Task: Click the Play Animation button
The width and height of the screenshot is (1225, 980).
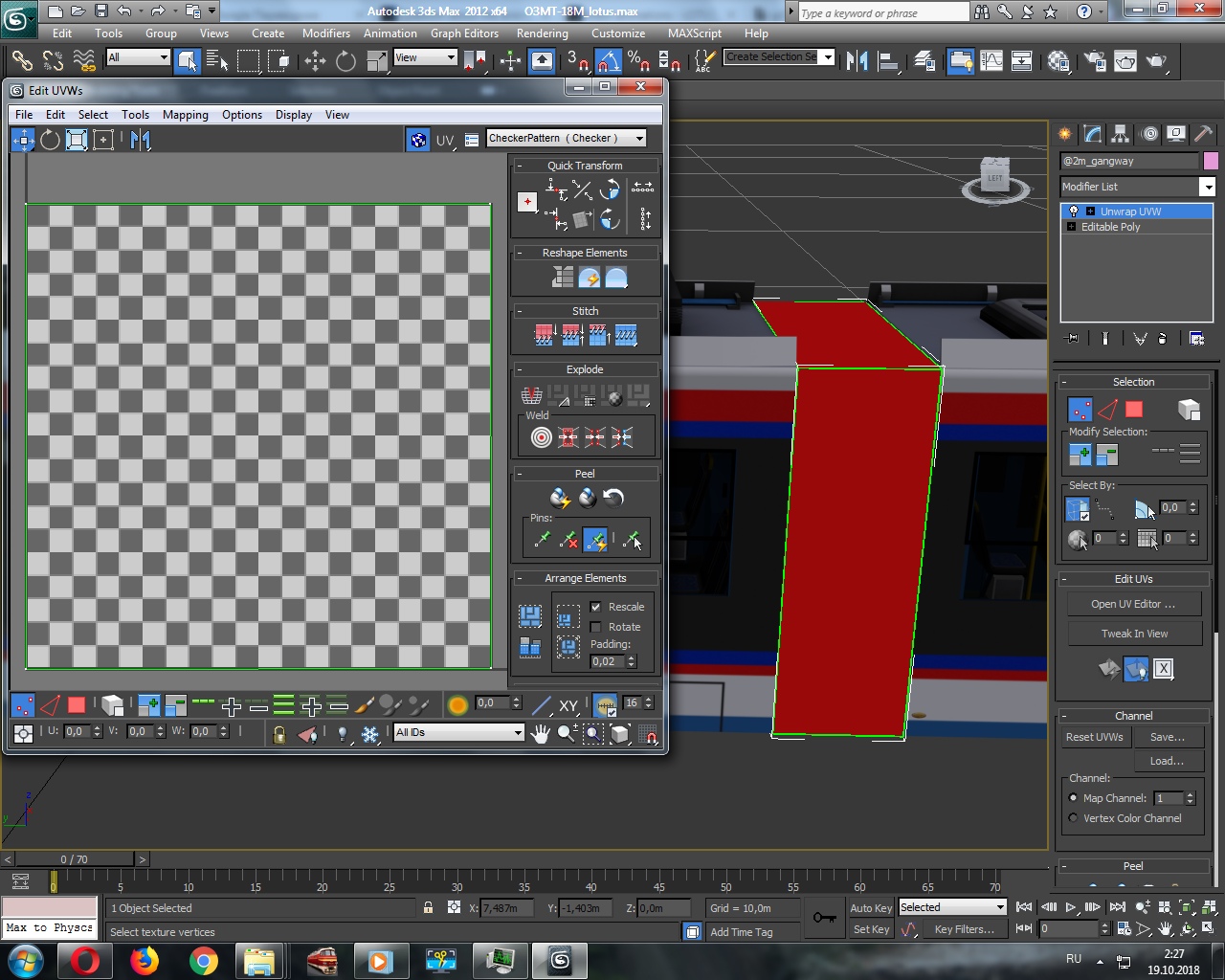Action: coord(1070,907)
